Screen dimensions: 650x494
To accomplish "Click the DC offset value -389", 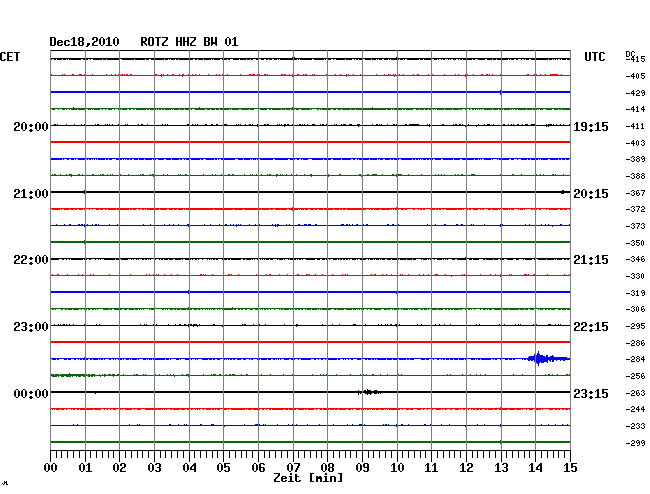I will pos(635,159).
